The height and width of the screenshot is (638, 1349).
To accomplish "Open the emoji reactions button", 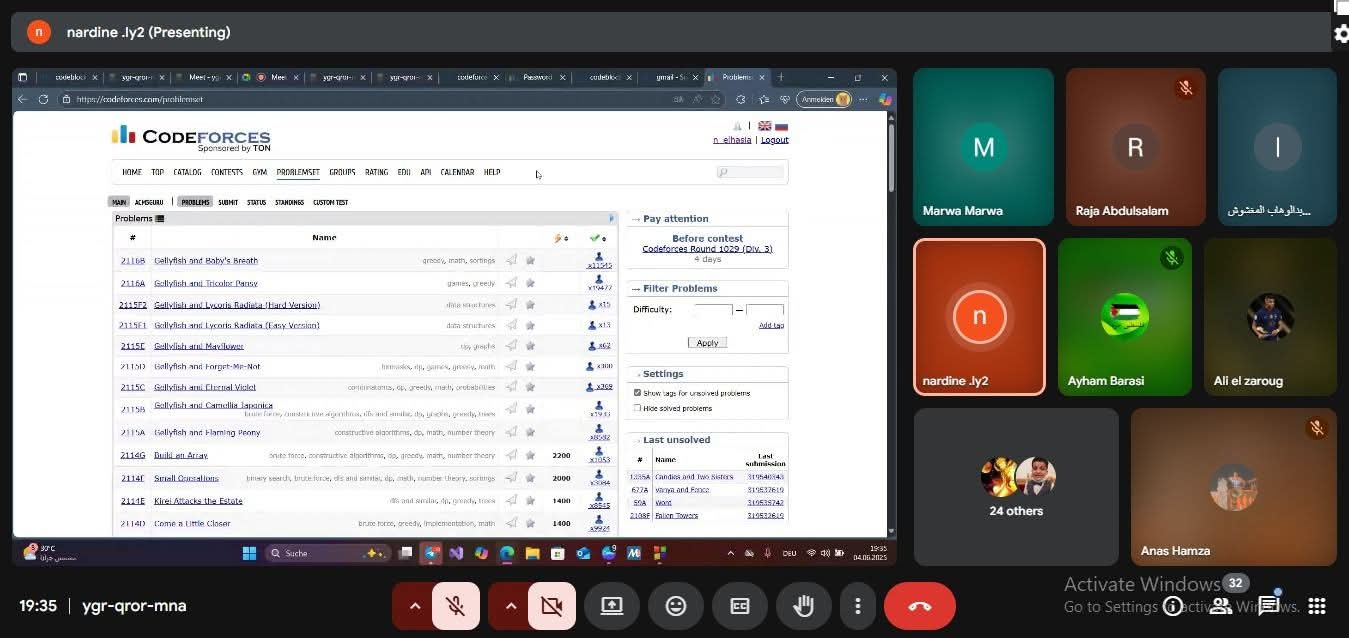I will (x=676, y=606).
